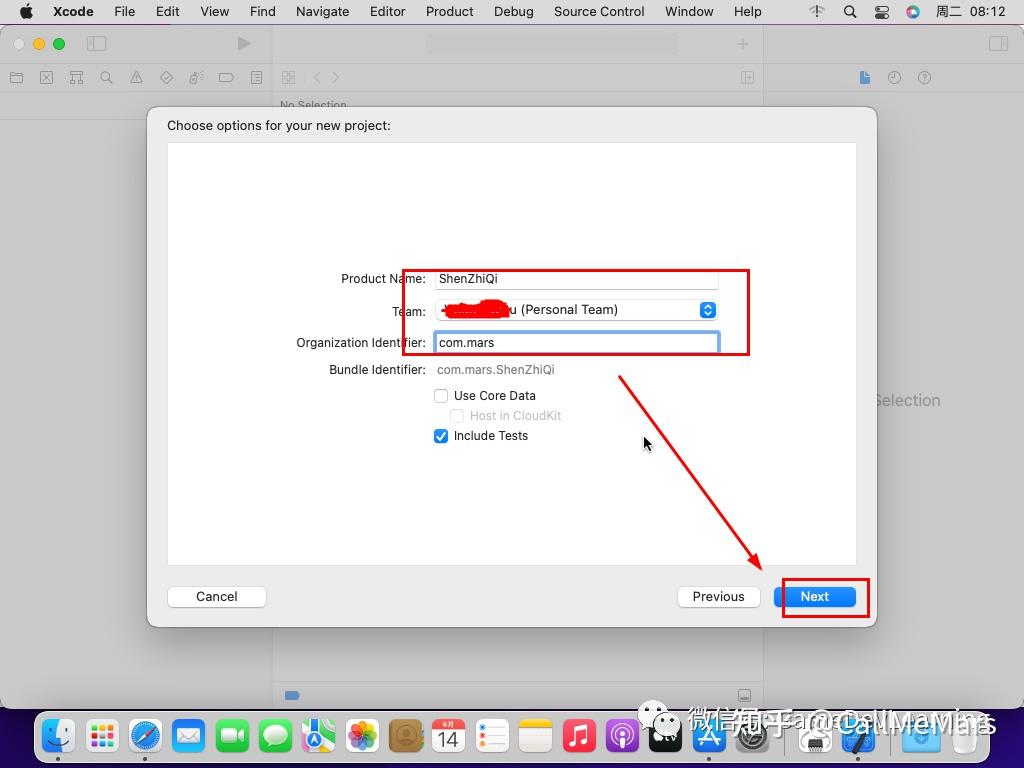1024x768 pixels.
Task: Open Photos from the Dock
Action: [362, 736]
